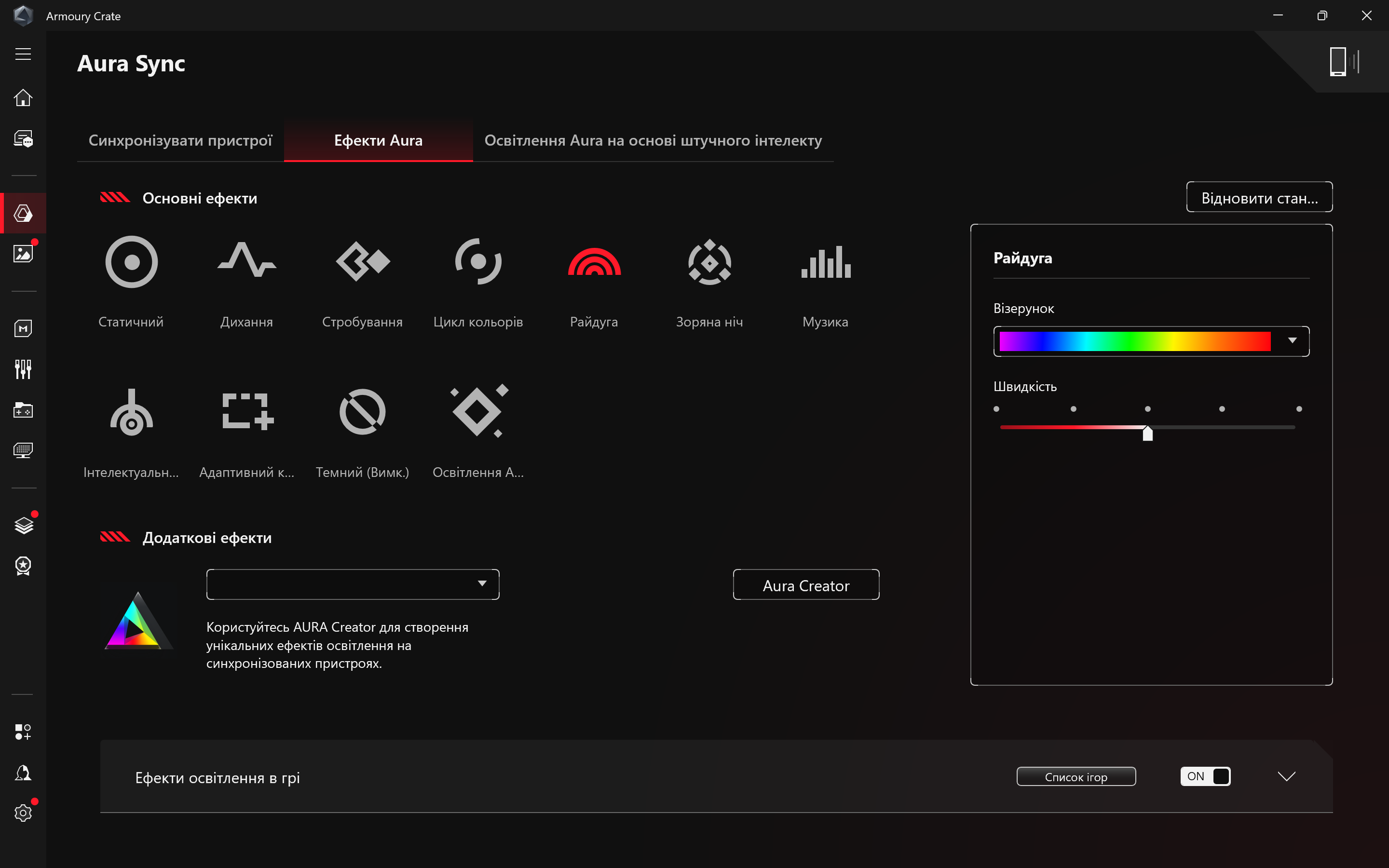
Task: Set speed to the slowest dot marker
Action: (996, 409)
